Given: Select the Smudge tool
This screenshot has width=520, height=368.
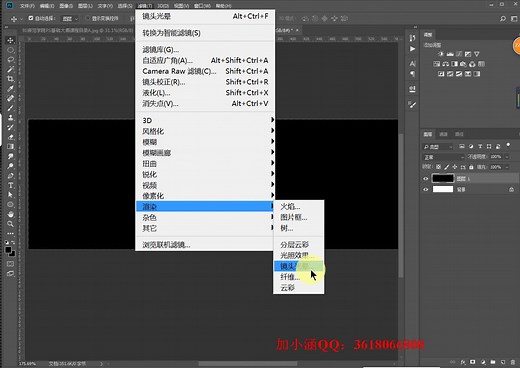Looking at the screenshot, I should pos(11,156).
